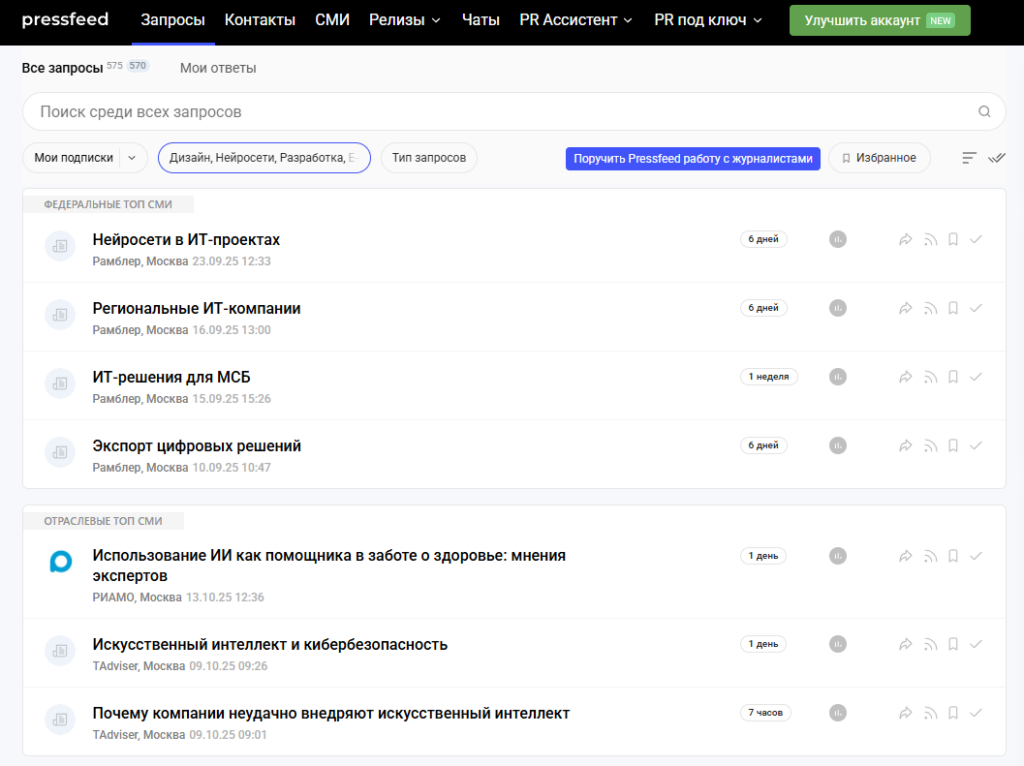Subscribe via RSS icon for "Региональные ИТ-компании"
Screen dimensions: 1024x766
click(930, 308)
